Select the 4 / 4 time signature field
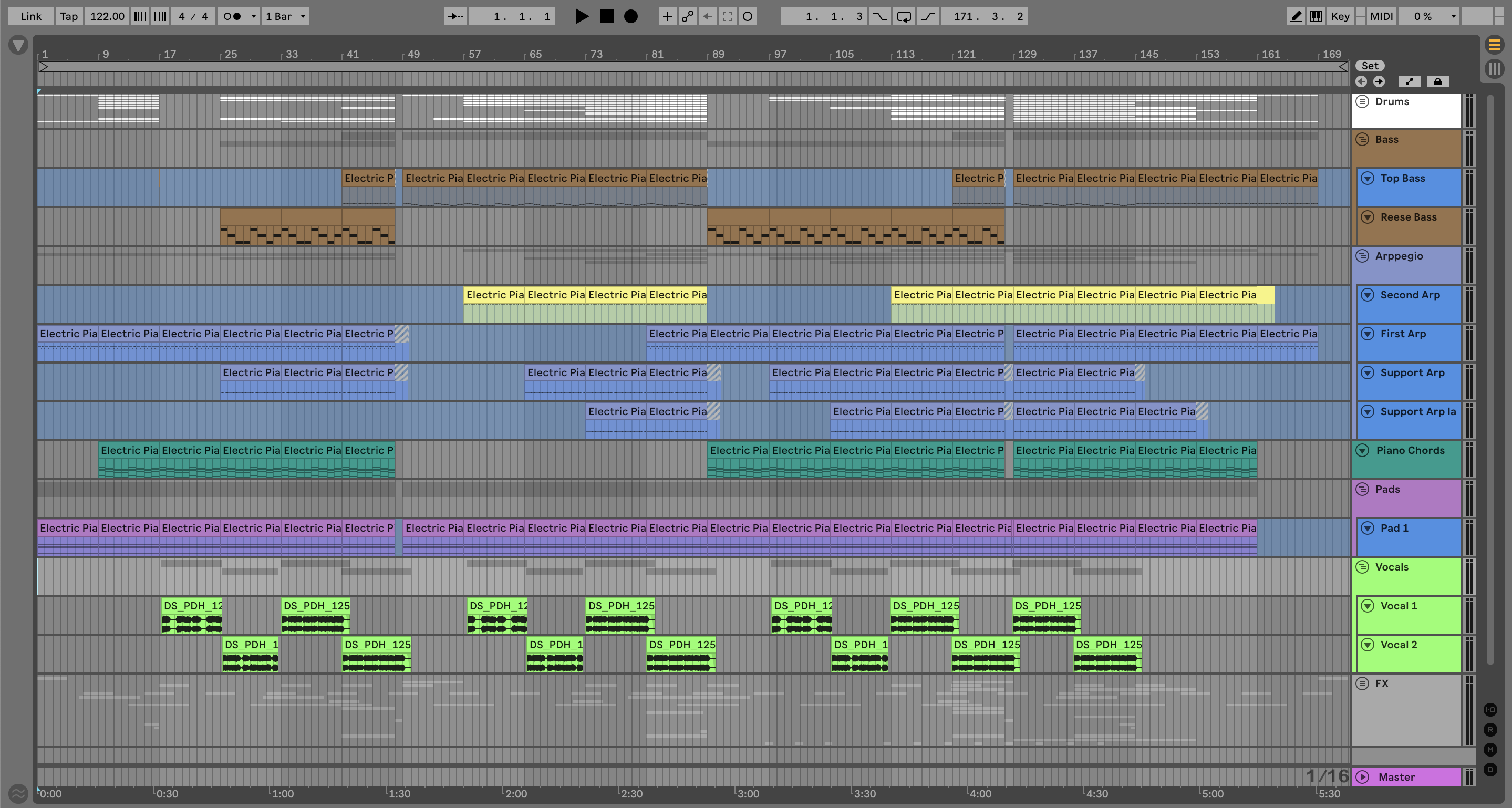 pyautogui.click(x=193, y=16)
